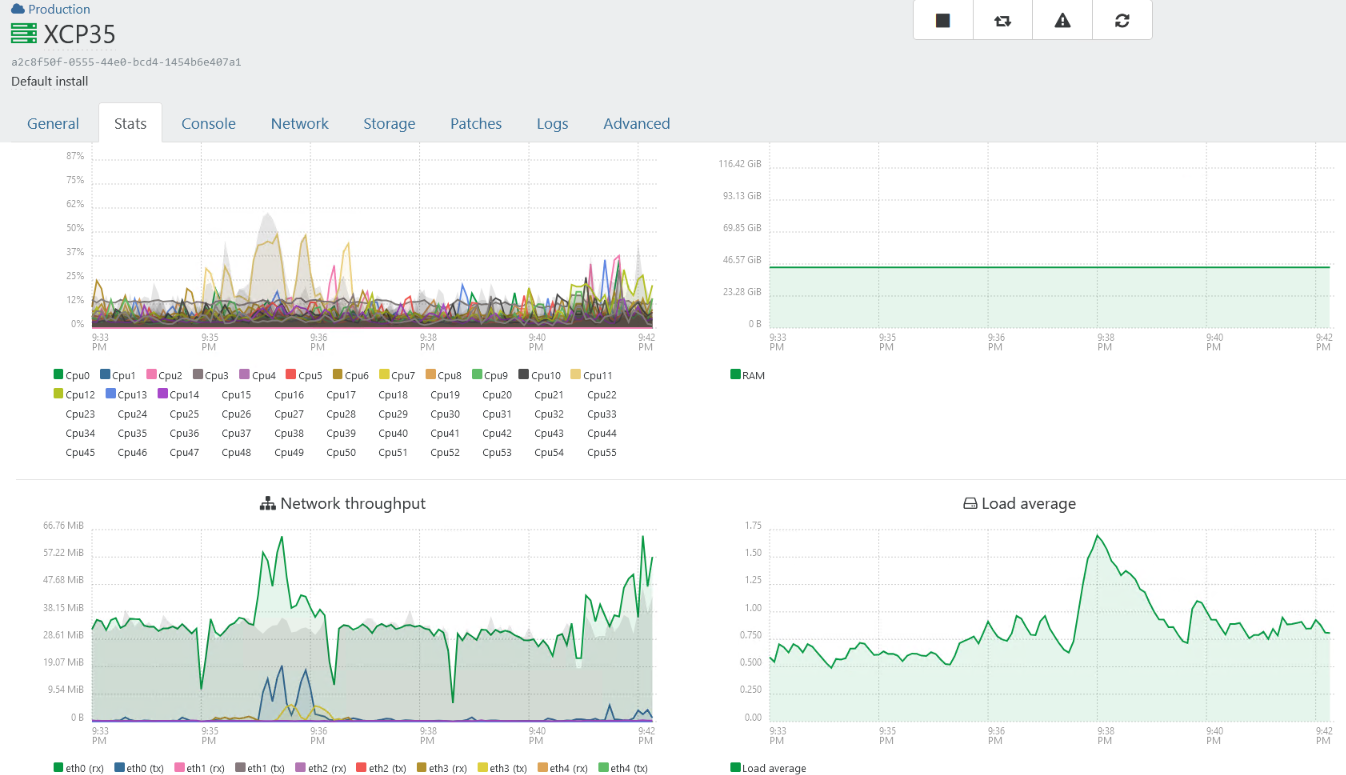
Task: Toggle the Cpu12 legend entry
Action: coord(74,394)
